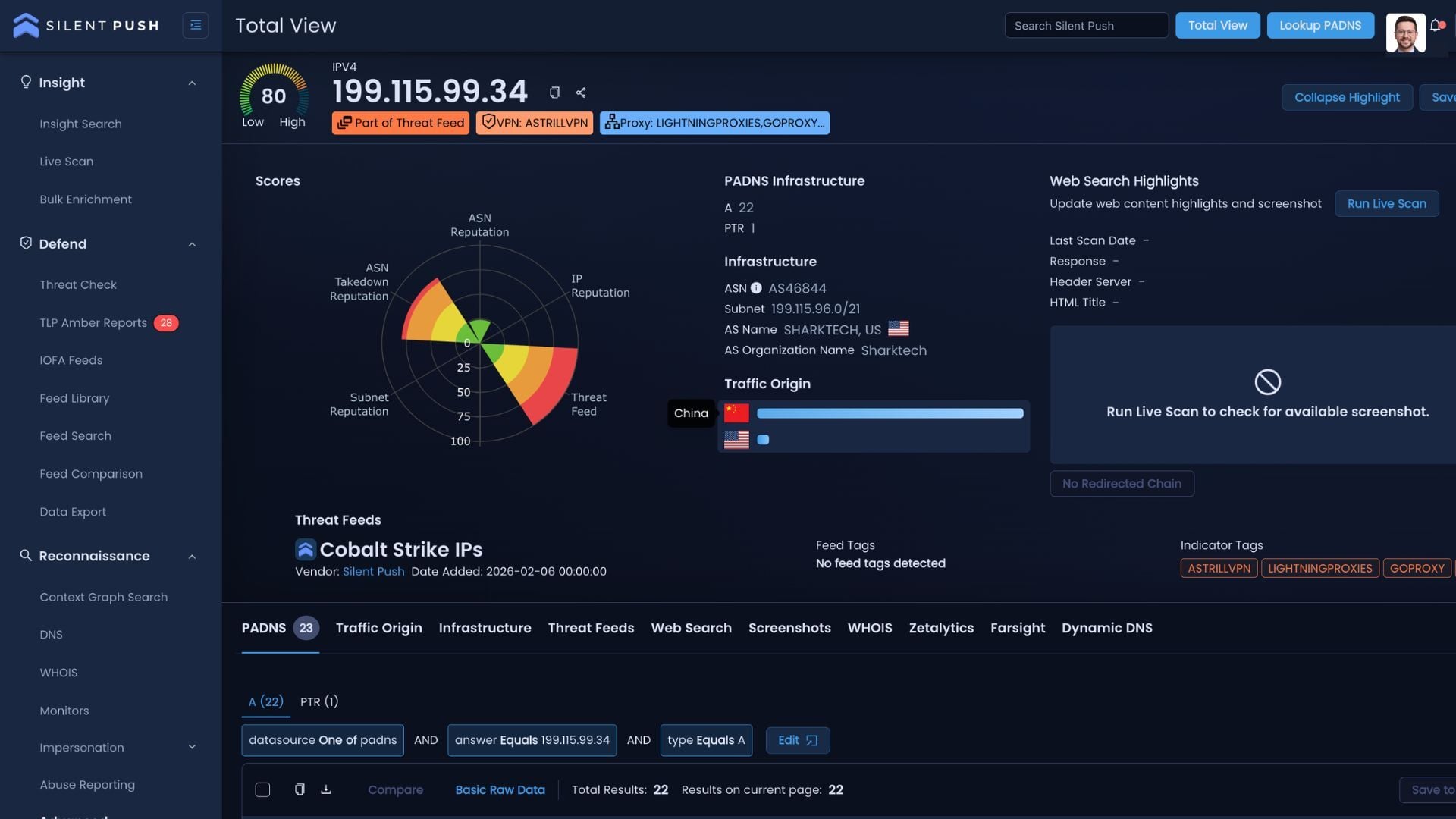Click the US traffic origin bar

763,440
